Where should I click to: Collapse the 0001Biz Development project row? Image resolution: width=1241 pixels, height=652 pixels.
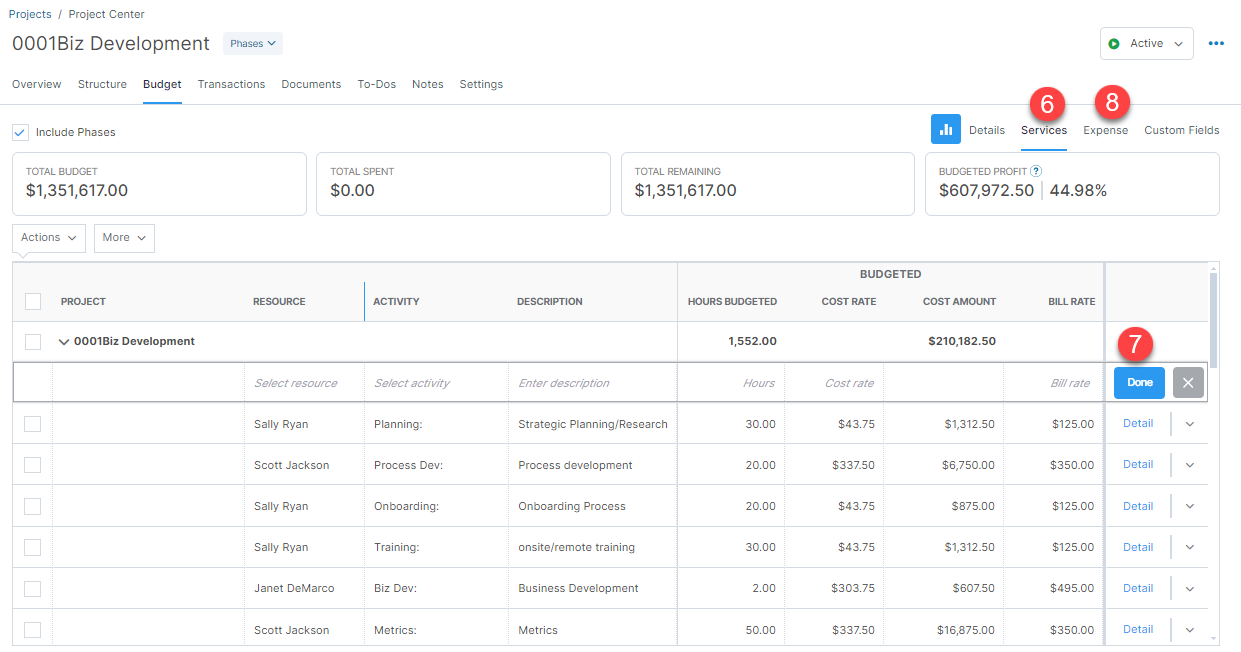pos(63,341)
